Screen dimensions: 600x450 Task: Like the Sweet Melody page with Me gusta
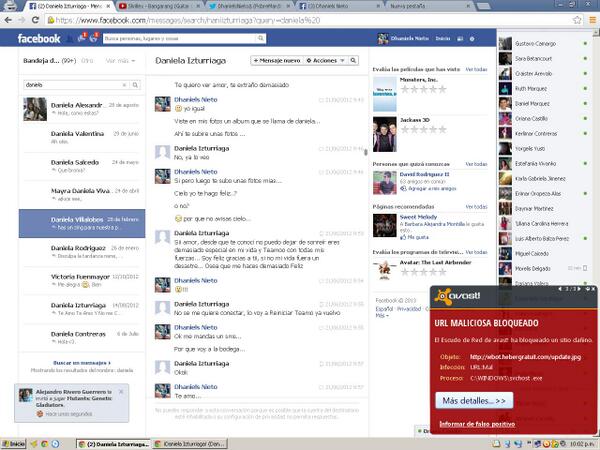(414, 237)
